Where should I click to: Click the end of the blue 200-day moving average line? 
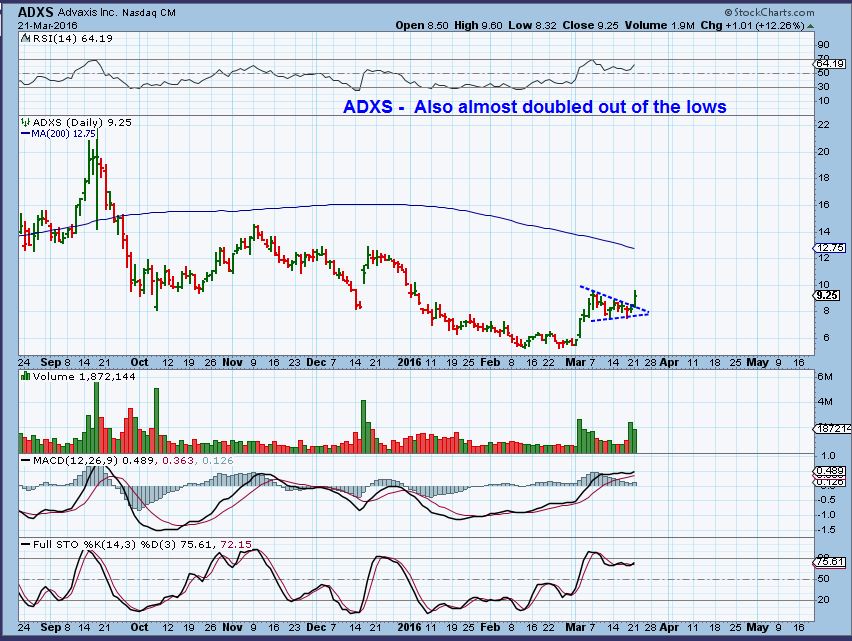[x=634, y=248]
